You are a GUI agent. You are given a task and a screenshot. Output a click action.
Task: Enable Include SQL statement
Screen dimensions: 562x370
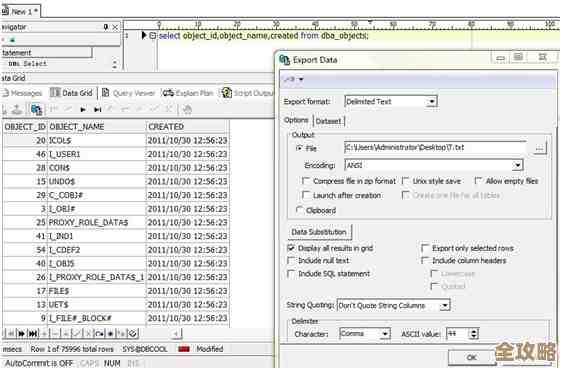point(291,274)
